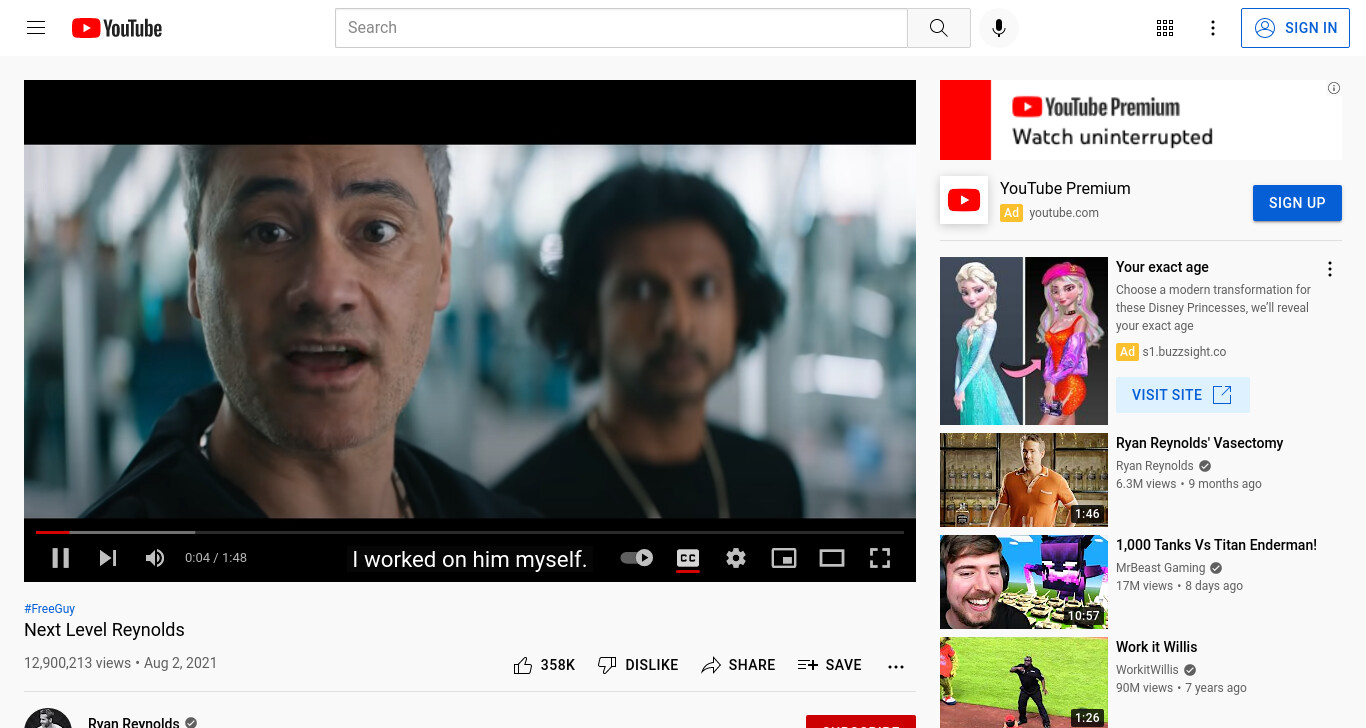This screenshot has height=728, width=1366.
Task: Toggle closed captions off
Action: click(x=688, y=558)
